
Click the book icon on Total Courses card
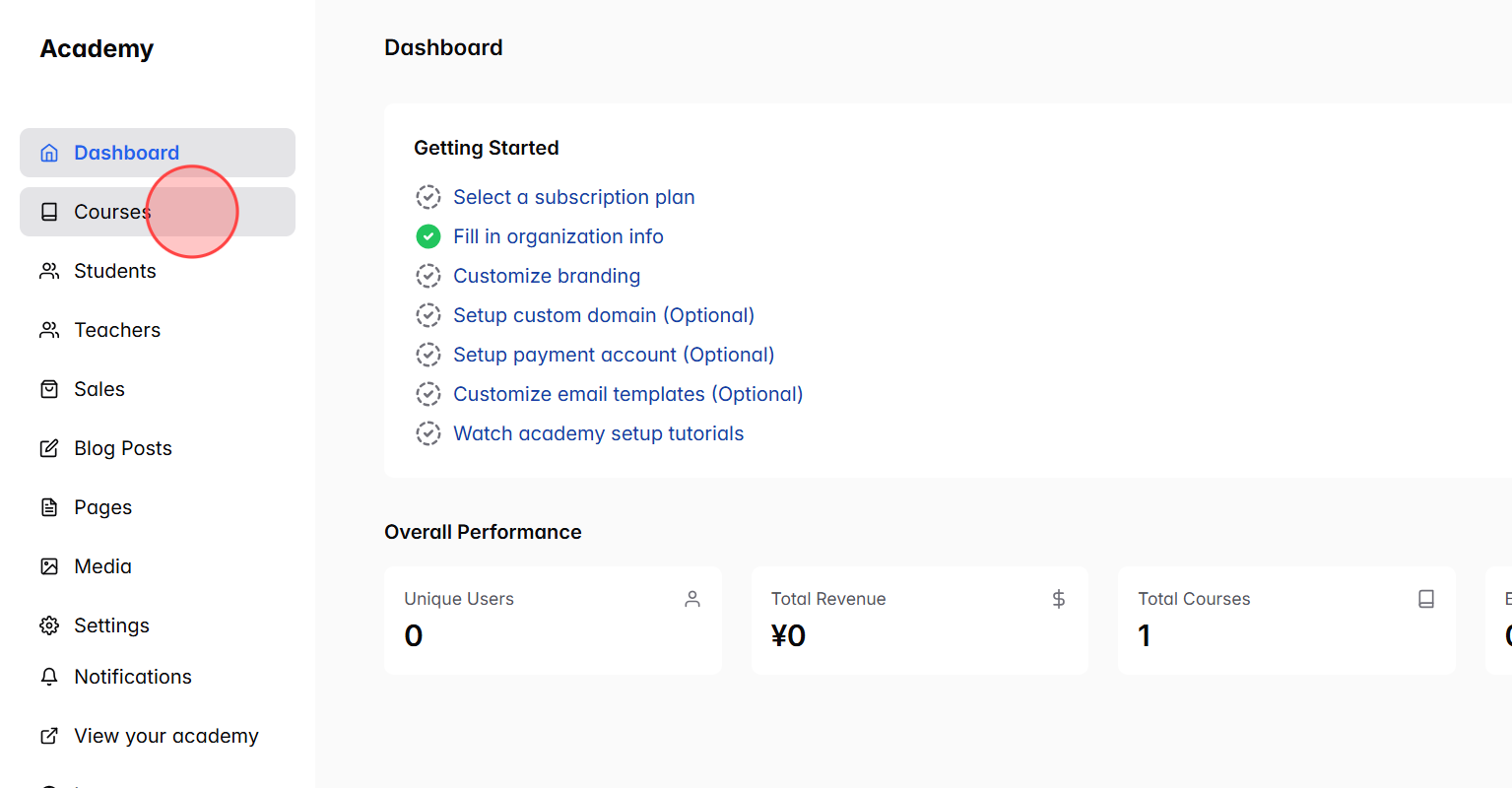[1425, 598]
